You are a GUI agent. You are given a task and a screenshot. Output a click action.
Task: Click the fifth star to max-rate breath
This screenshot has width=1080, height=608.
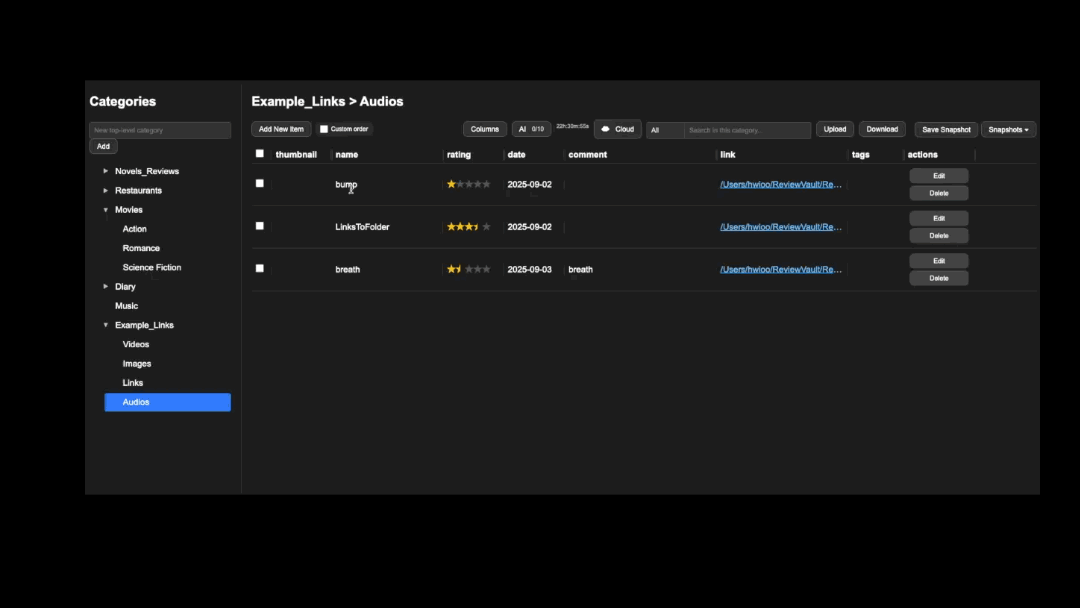pos(487,269)
